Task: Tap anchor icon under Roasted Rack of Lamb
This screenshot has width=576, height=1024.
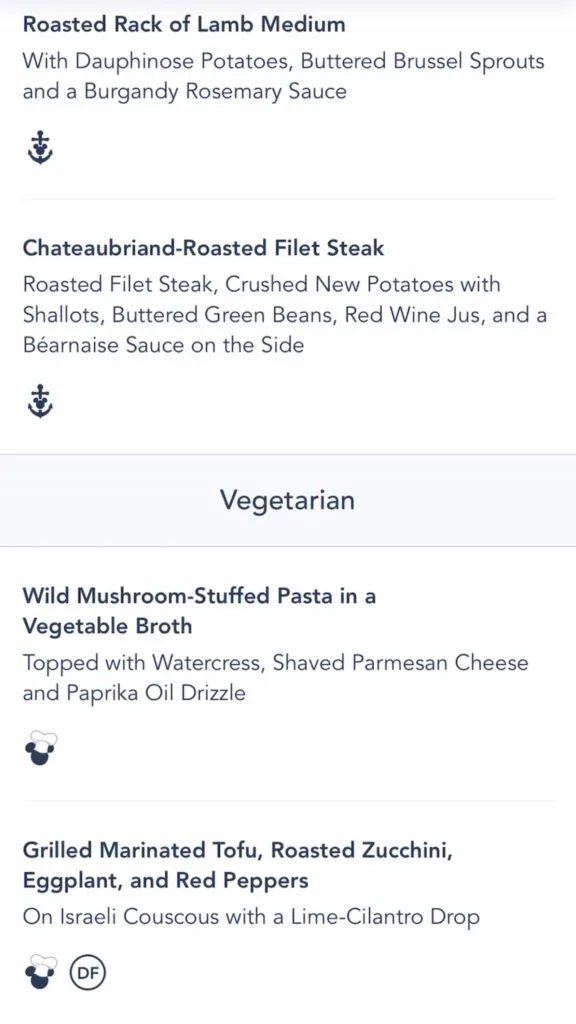Action: tap(40, 148)
